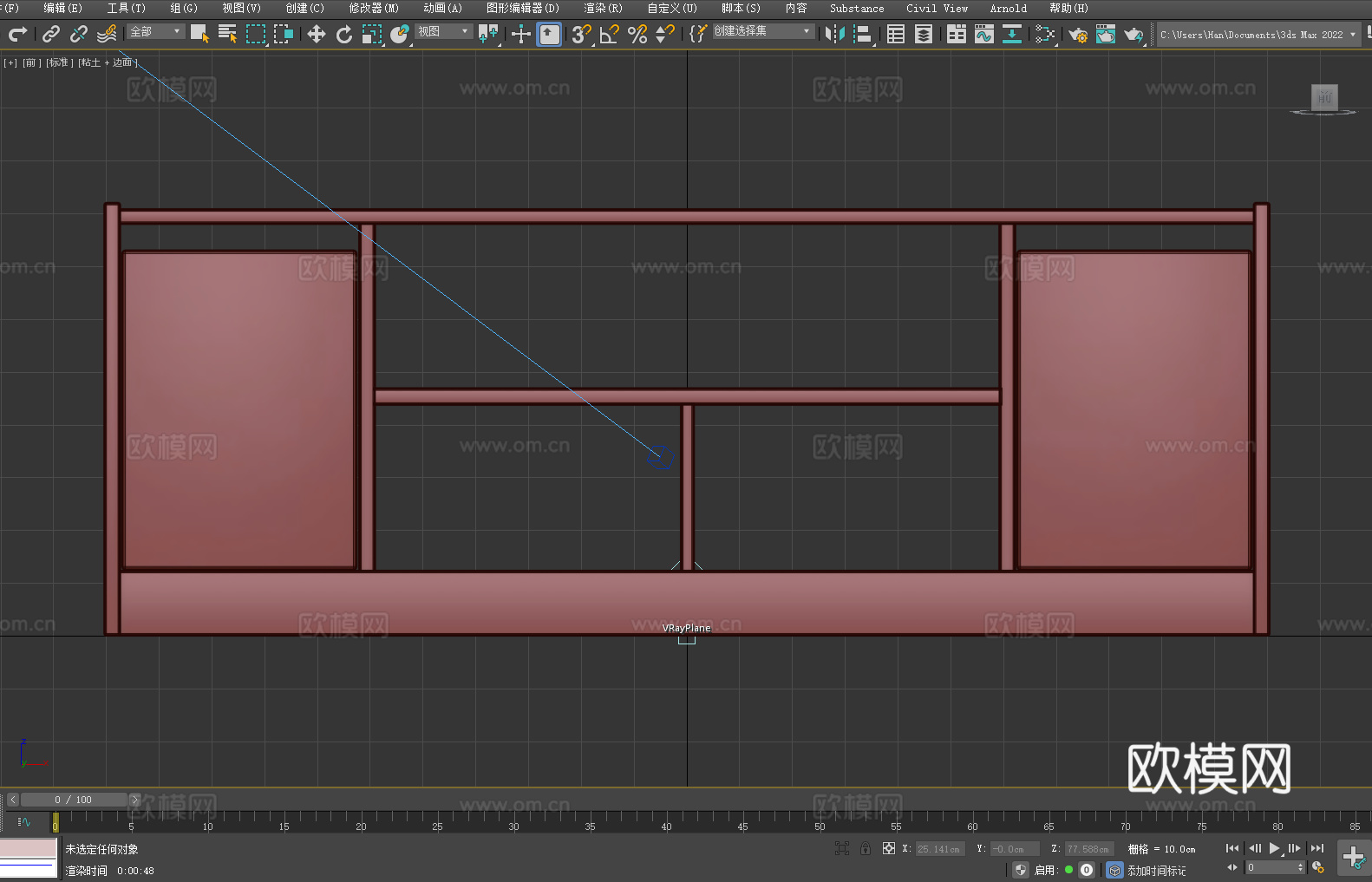Open Render Setup teapot icon
This screenshot has height=882, width=1372.
click(x=1078, y=34)
